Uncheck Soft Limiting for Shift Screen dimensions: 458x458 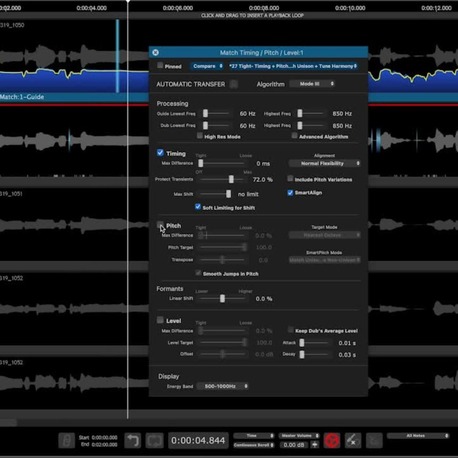(x=198, y=207)
